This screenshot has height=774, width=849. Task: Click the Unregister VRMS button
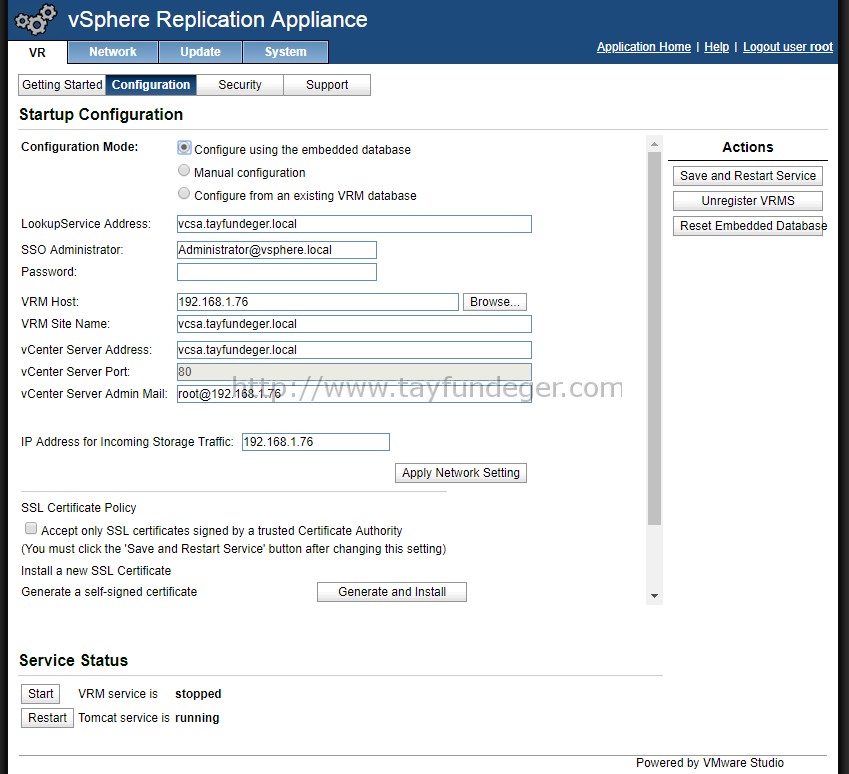click(748, 201)
